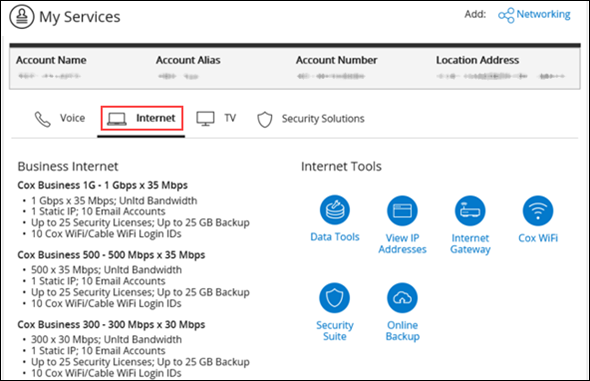Click the TV monitor icon
The image size is (590, 381).
[205, 119]
